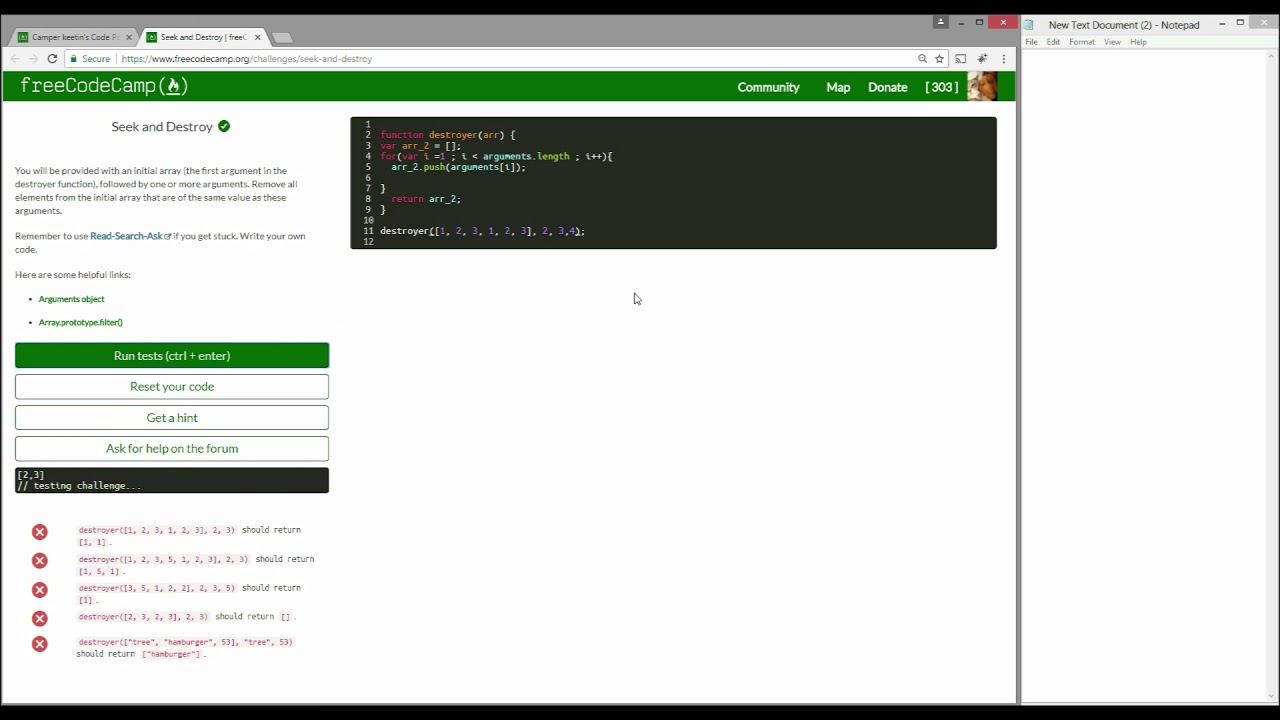Click the [303] points counter
The width and height of the screenshot is (1280, 720).
tap(941, 87)
